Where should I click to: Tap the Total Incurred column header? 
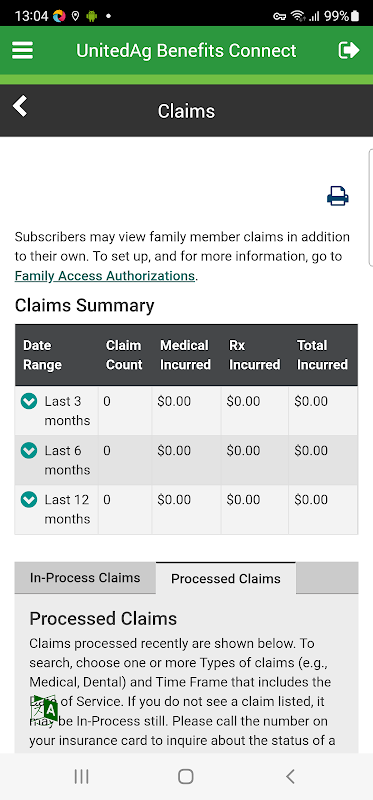(322, 355)
